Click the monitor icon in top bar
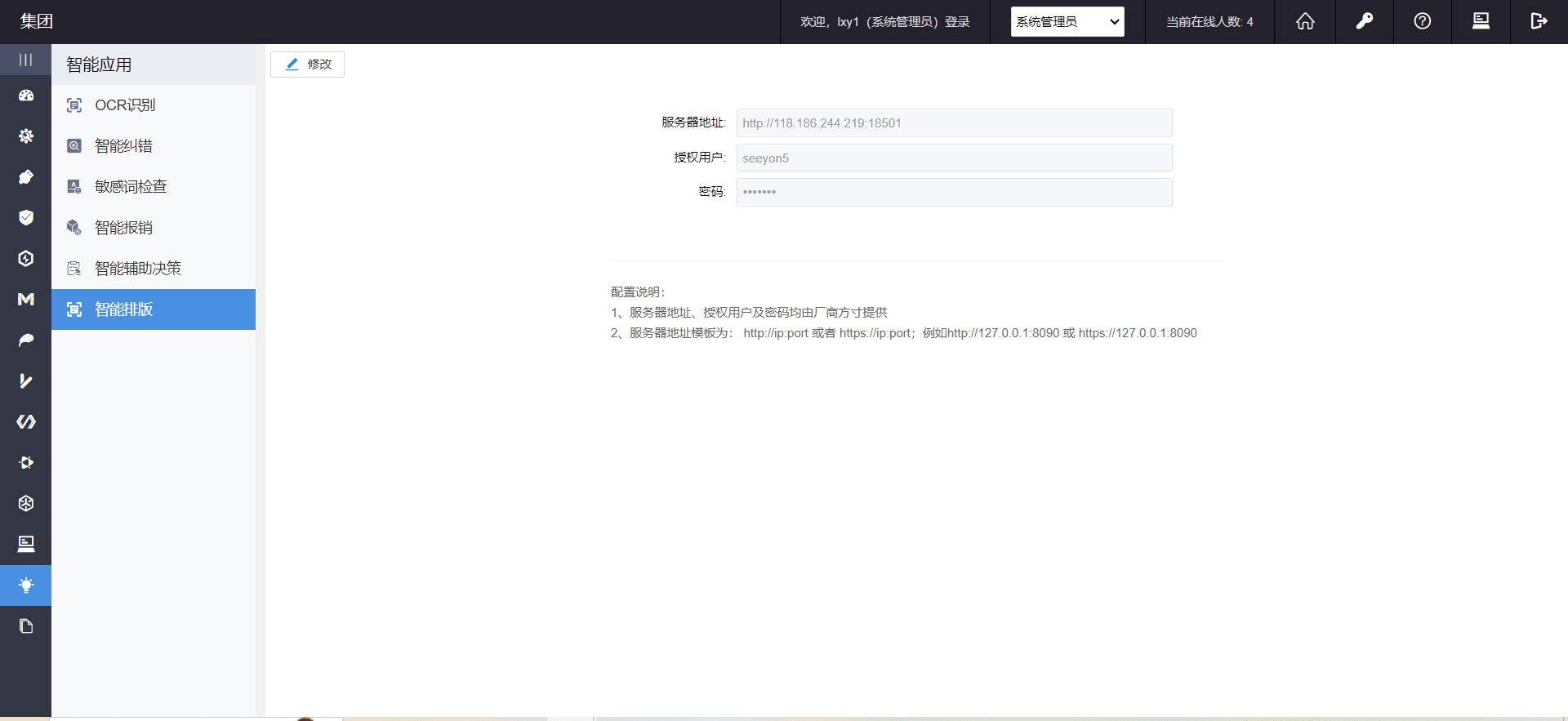This screenshot has width=1568, height=721. point(1481,21)
